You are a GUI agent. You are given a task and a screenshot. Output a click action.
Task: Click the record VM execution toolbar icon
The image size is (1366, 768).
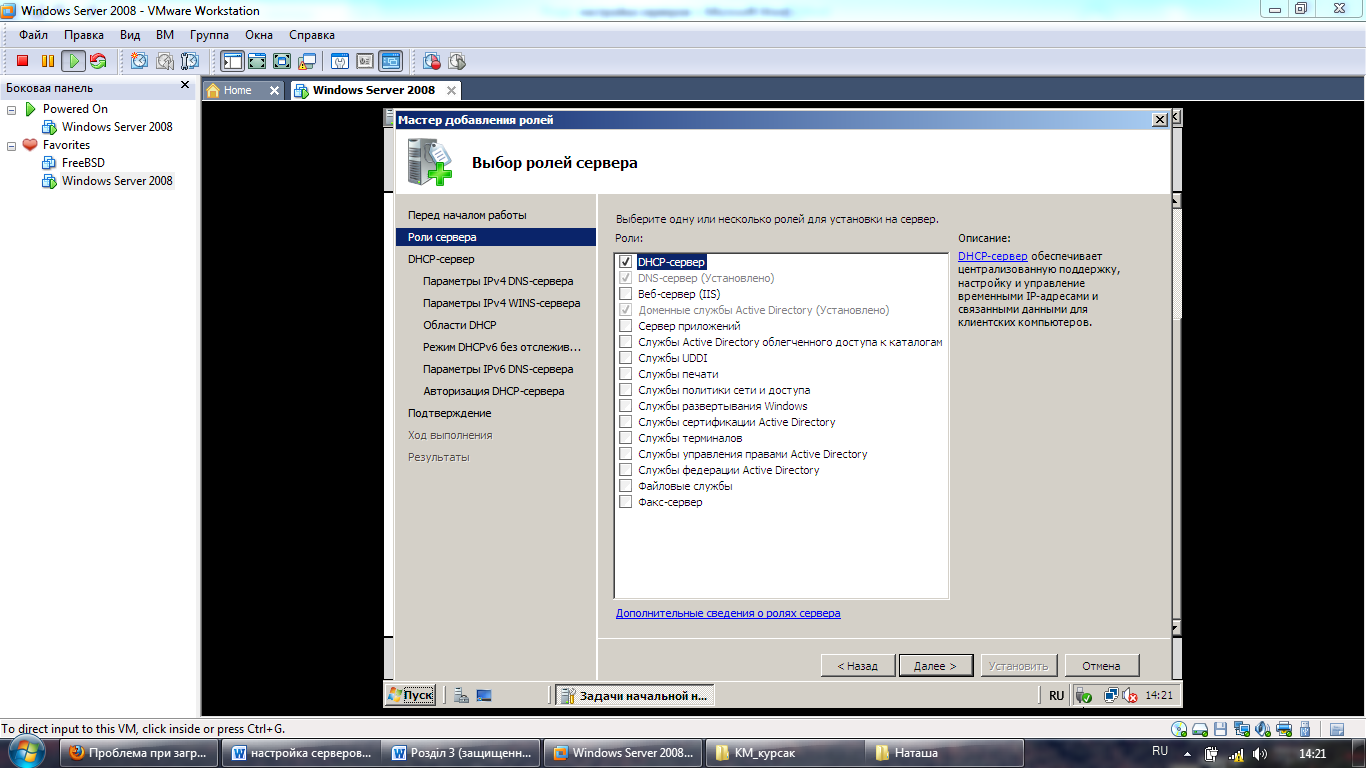click(431, 61)
